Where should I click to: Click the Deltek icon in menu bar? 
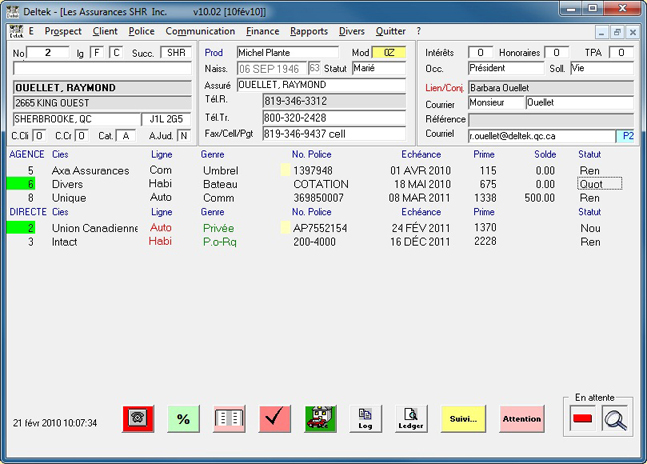pyautogui.click(x=16, y=31)
